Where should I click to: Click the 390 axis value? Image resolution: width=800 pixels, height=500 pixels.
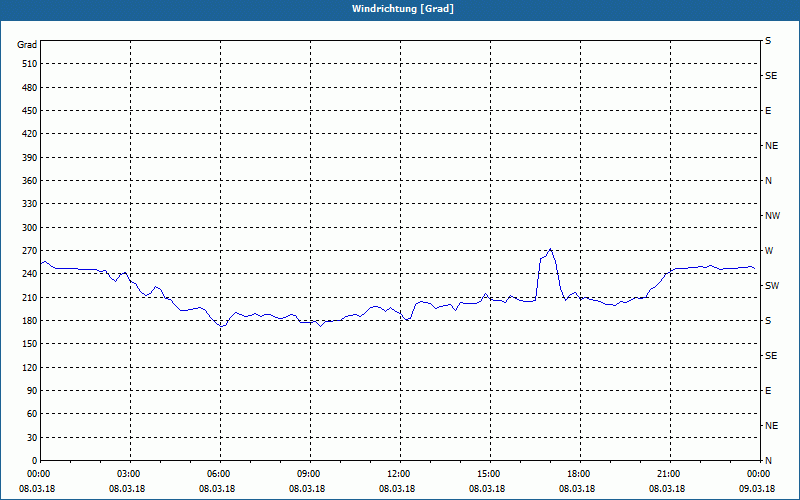(x=30, y=158)
